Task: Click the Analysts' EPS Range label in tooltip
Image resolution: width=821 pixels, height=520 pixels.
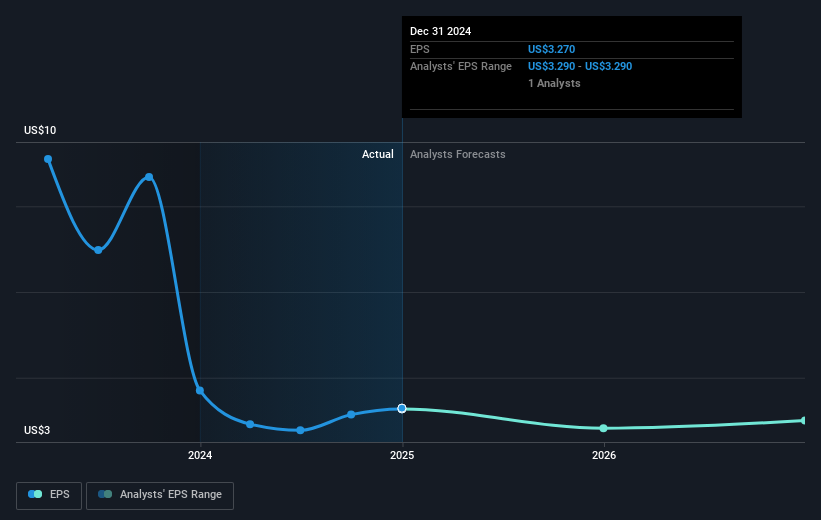Action: [461, 67]
